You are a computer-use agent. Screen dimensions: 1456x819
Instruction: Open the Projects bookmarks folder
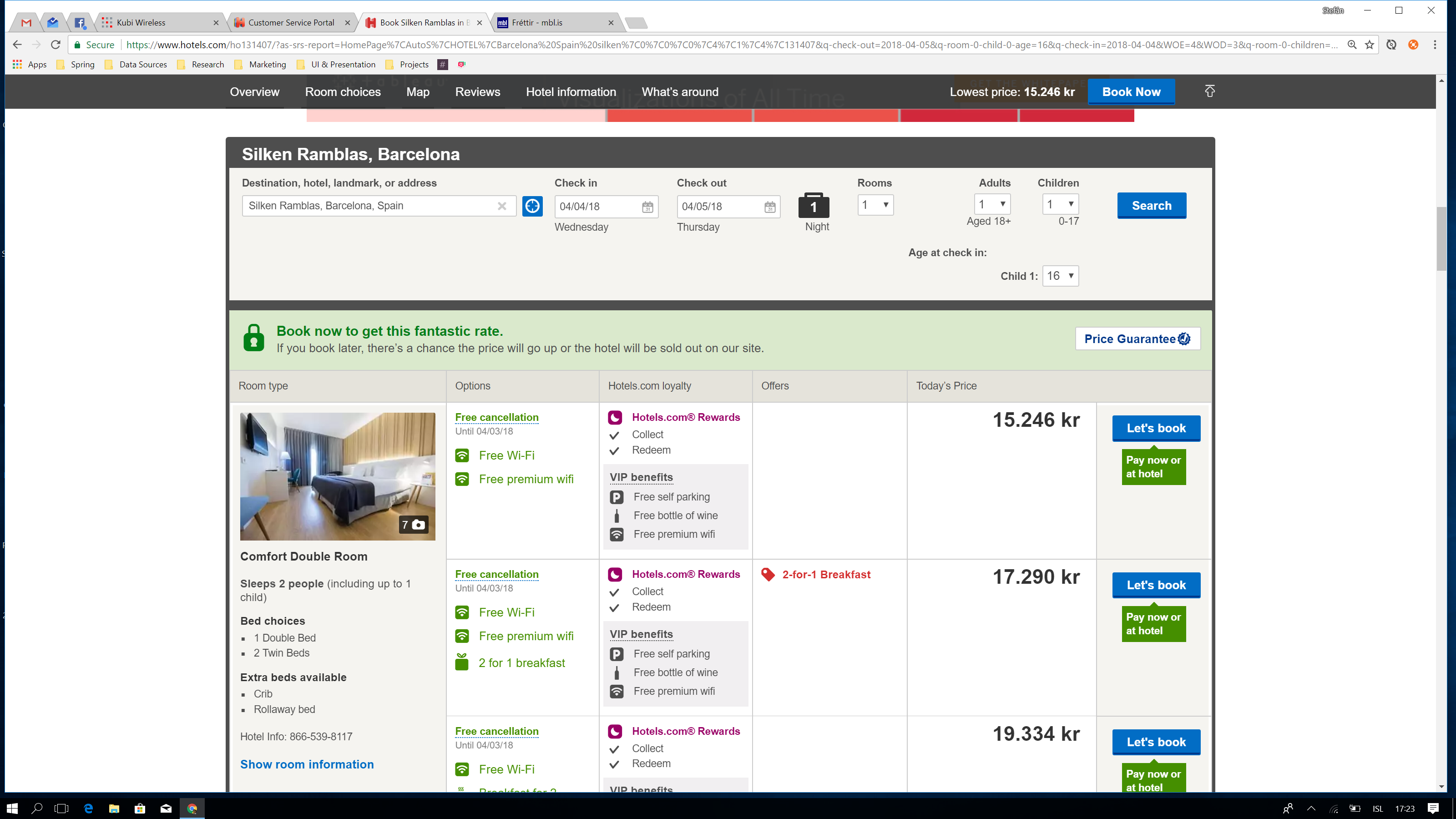pos(407,65)
